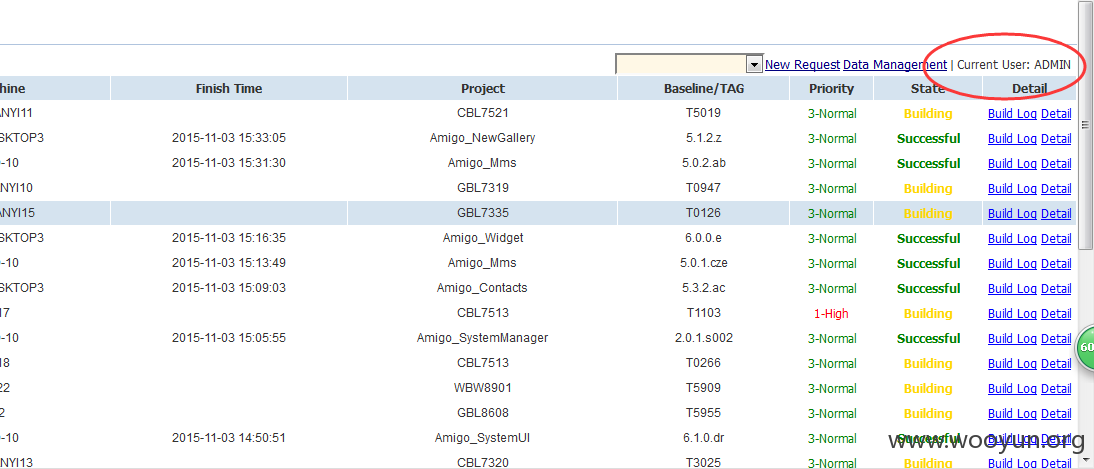Open the New Request link
Image resolution: width=1094 pixels, height=469 pixels.
pos(802,64)
